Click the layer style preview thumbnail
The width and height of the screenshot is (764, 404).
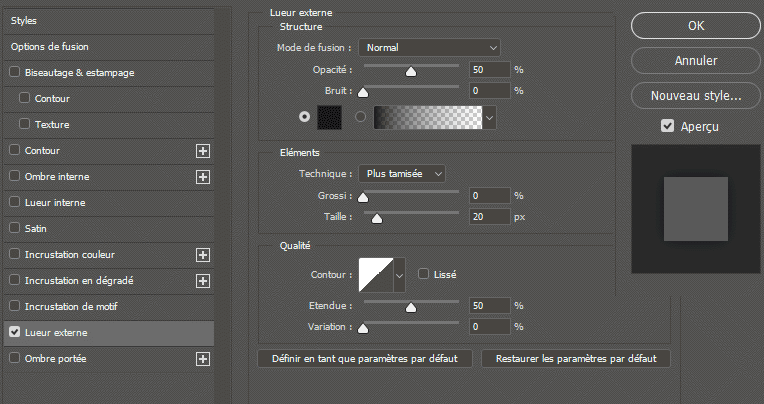point(696,208)
